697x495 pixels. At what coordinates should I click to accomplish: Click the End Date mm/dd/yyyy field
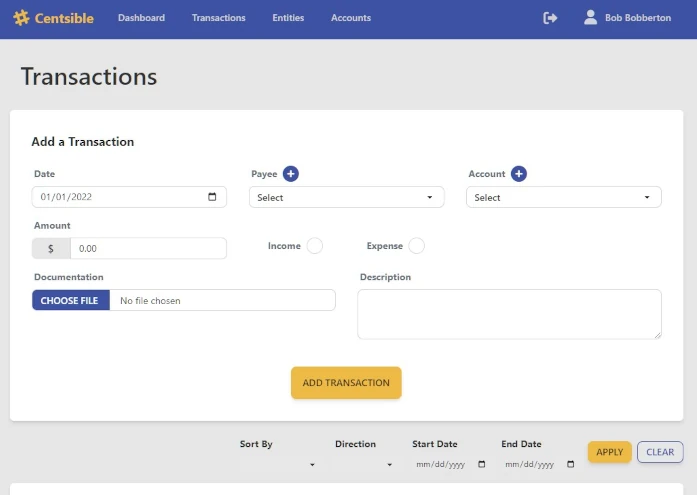(x=539, y=464)
